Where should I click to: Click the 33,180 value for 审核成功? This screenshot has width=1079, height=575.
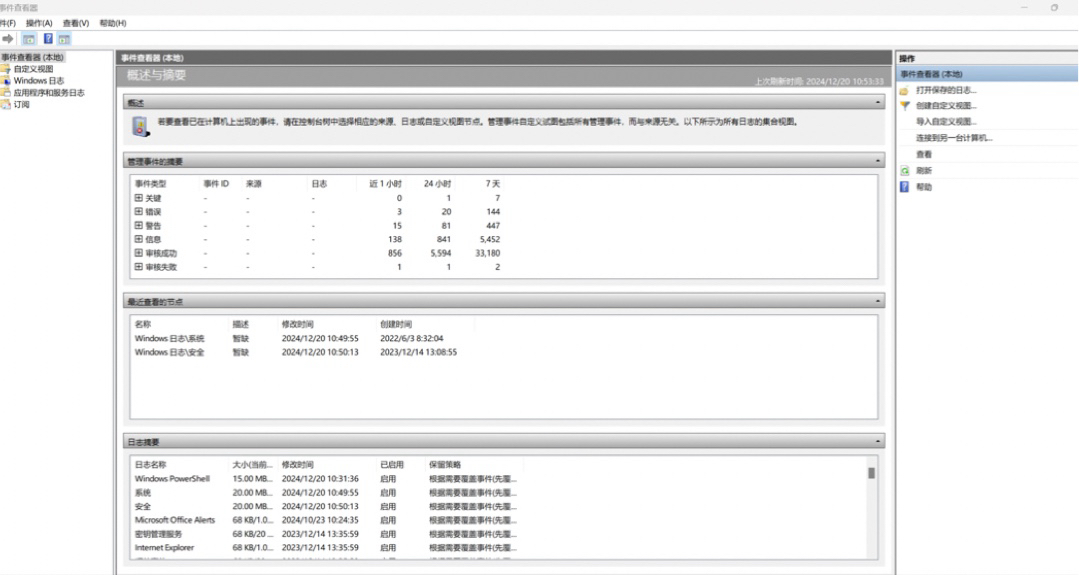(487, 253)
